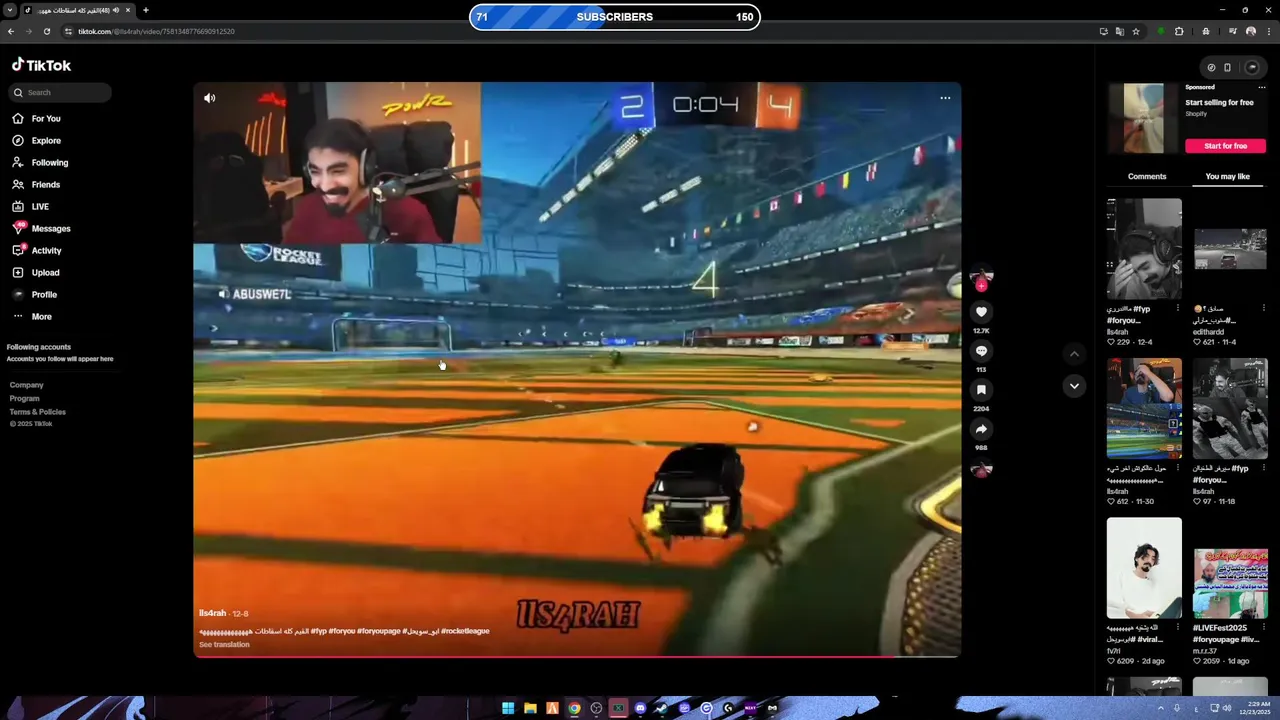The image size is (1280, 720).
Task: Click See translation under caption
Action: (x=224, y=645)
